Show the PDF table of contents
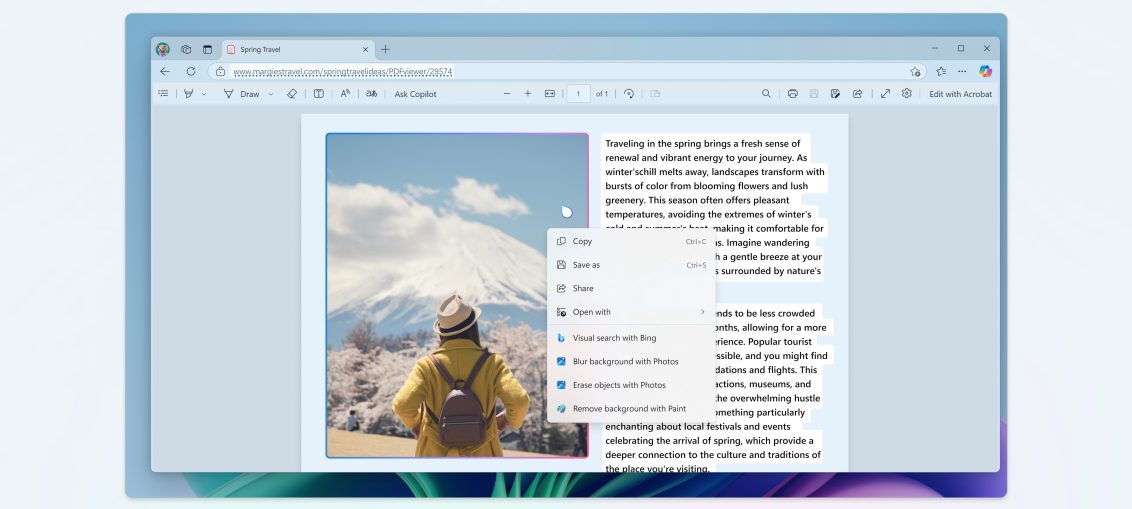Screen dimensions: 1132x509 (x=163, y=94)
